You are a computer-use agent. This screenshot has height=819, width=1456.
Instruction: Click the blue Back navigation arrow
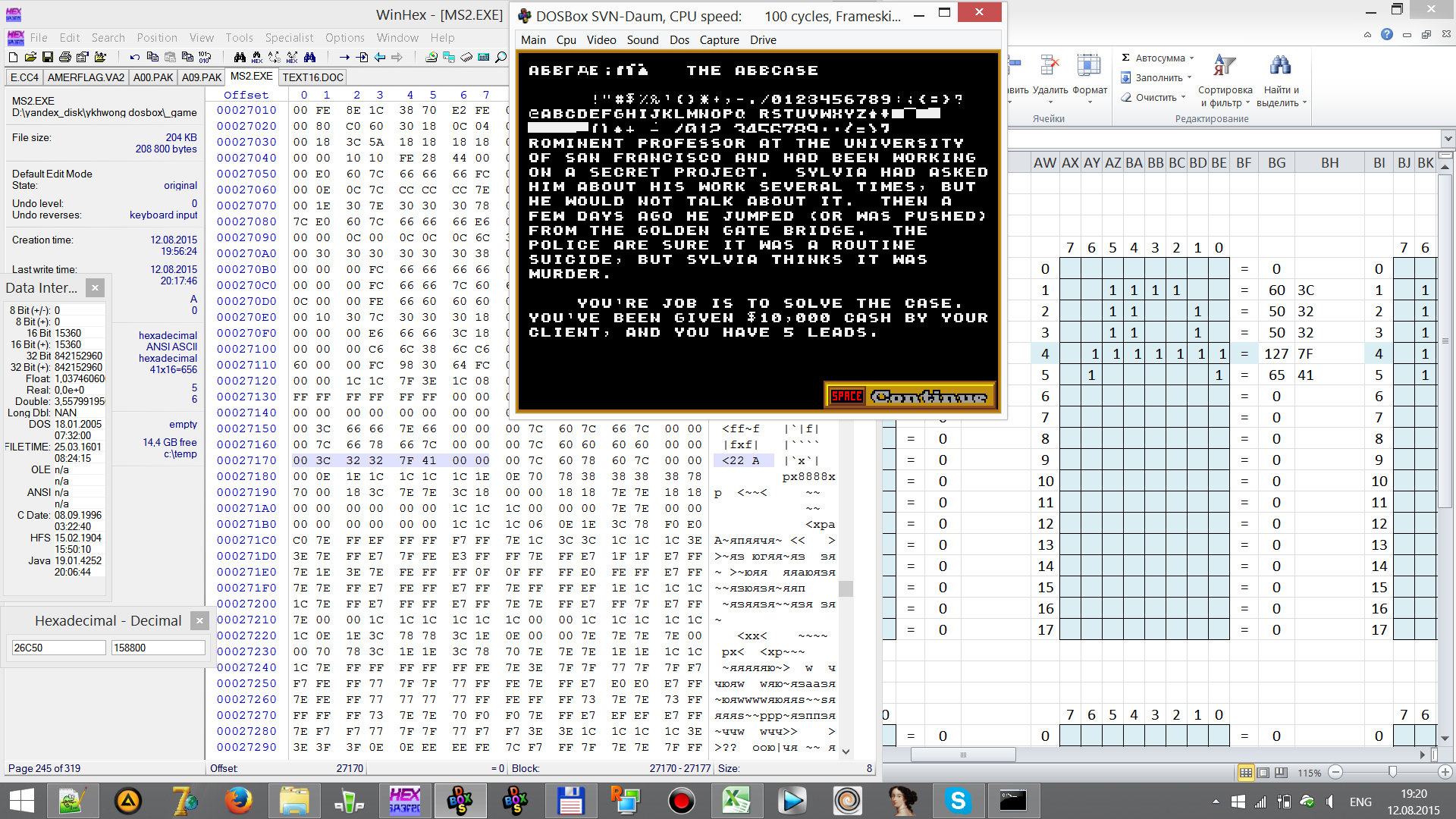pyautogui.click(x=380, y=57)
